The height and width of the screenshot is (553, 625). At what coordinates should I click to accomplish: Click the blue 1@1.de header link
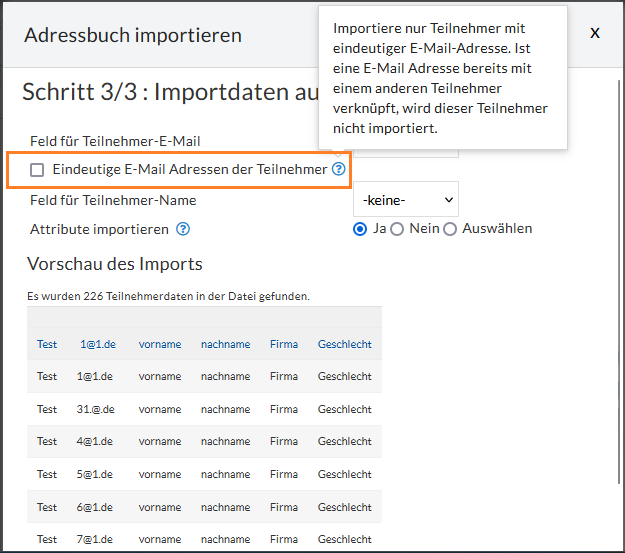[98, 344]
